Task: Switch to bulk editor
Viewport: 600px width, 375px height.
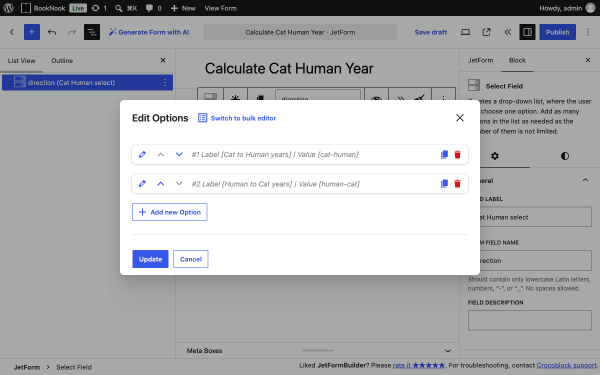Action: click(237, 118)
